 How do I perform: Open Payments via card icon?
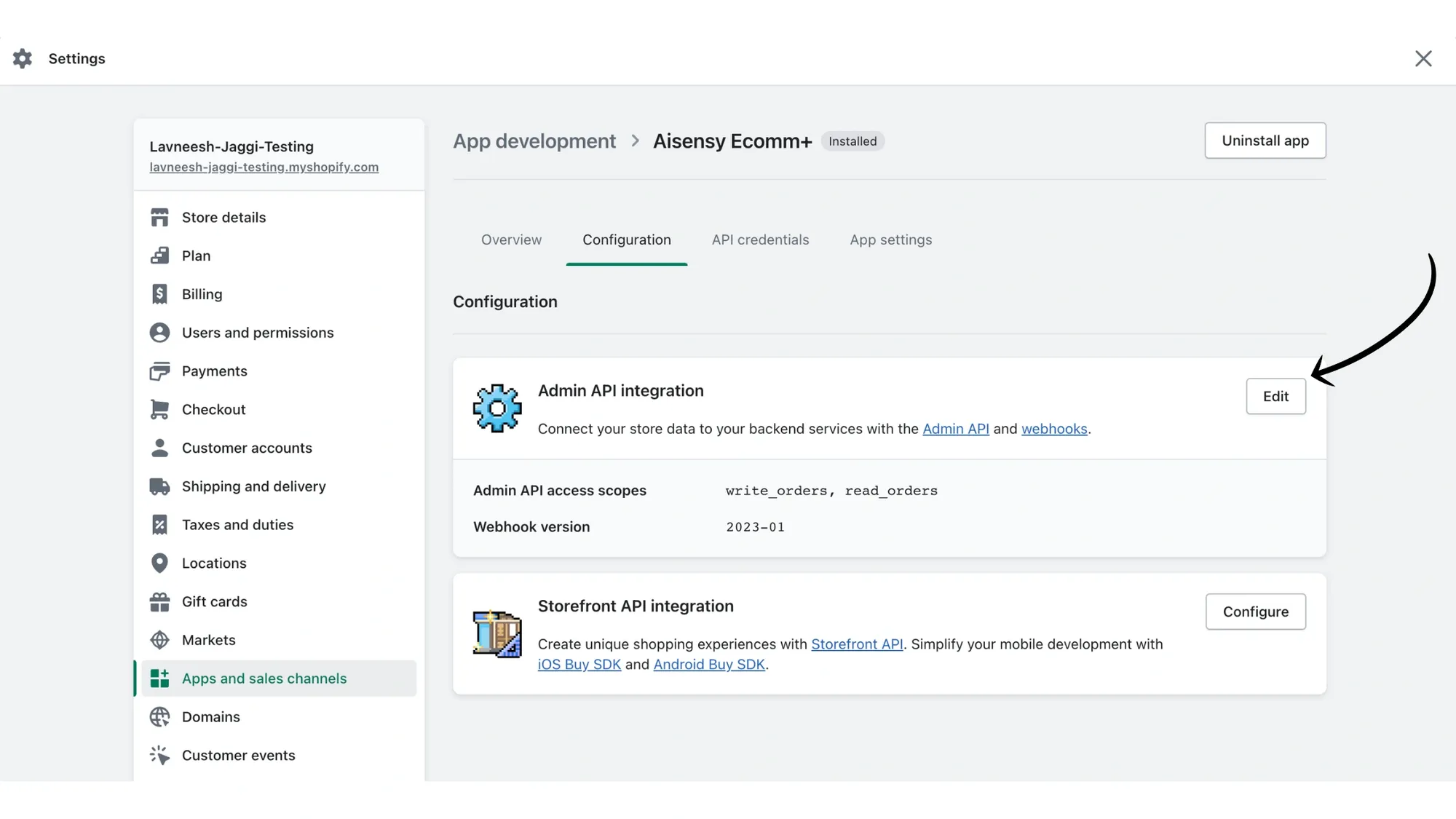(x=159, y=371)
